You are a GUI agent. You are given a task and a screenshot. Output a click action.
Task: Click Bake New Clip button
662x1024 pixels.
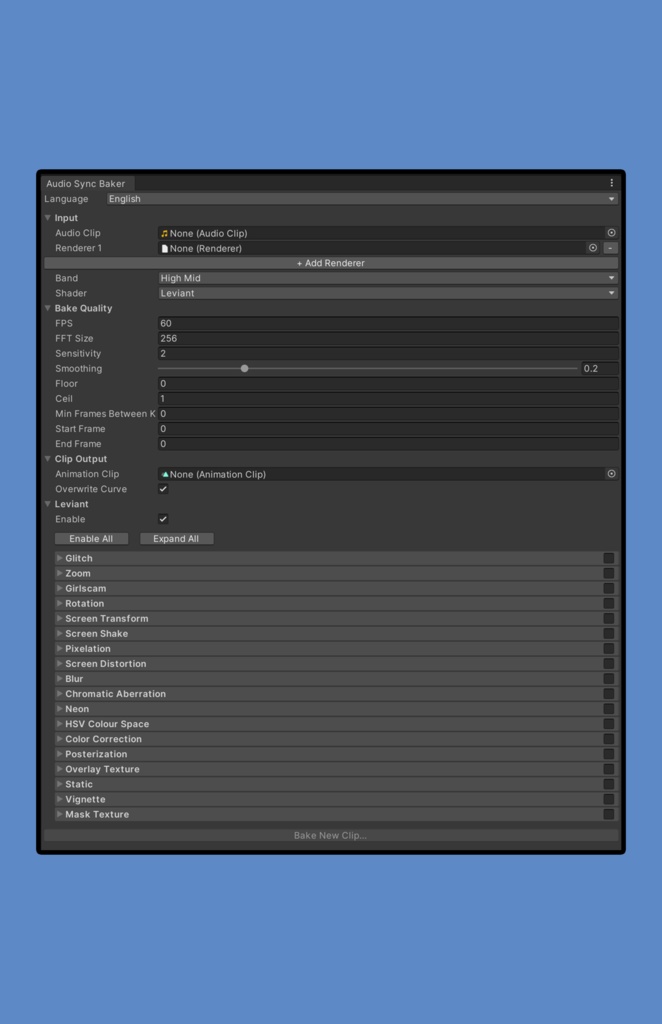(331, 835)
